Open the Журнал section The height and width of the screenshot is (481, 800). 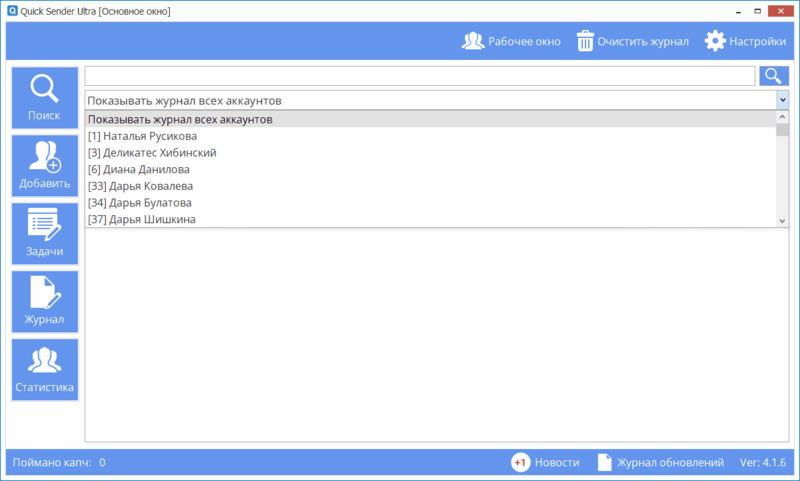(x=44, y=302)
